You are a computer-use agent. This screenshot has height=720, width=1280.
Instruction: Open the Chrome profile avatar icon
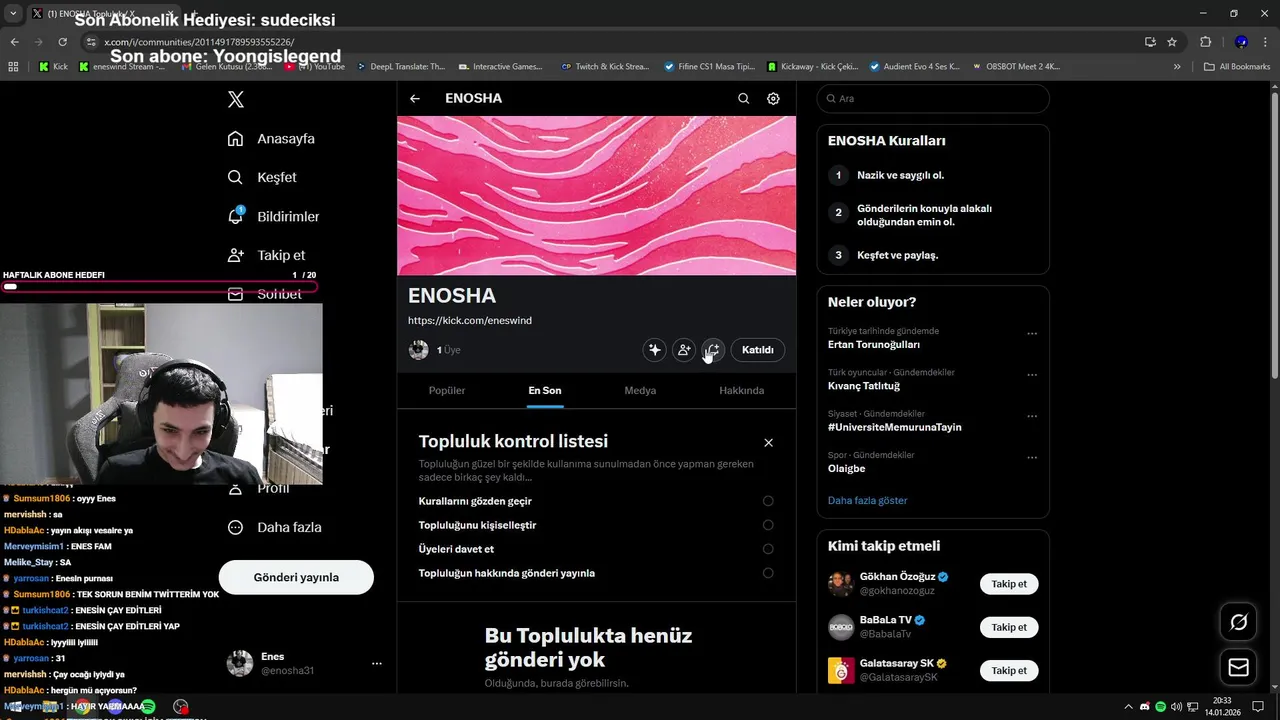[1241, 42]
